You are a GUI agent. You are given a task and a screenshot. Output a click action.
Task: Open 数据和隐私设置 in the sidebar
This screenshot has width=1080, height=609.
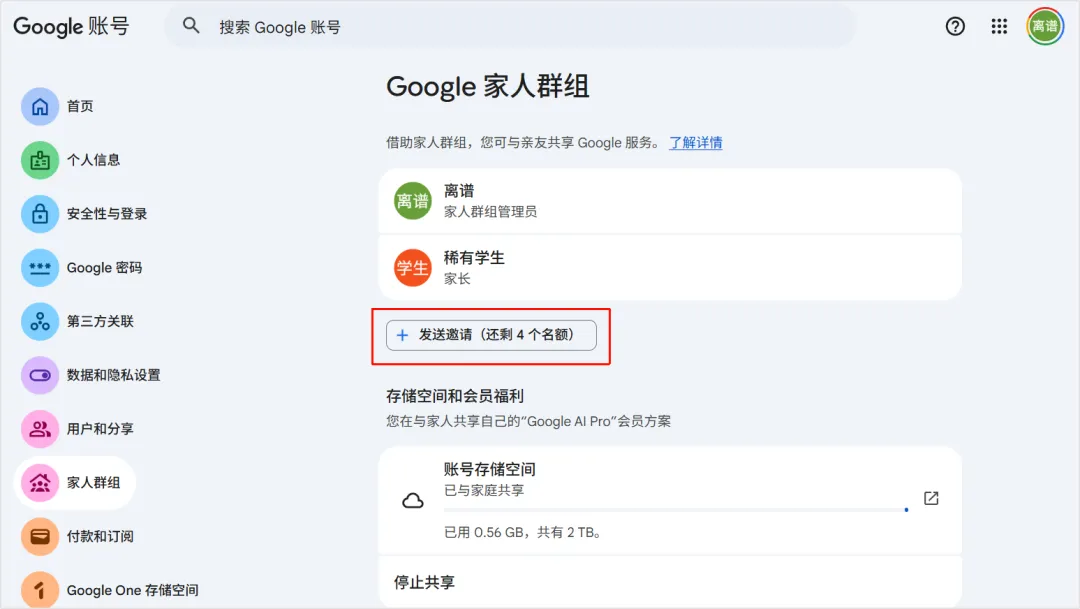(x=113, y=375)
